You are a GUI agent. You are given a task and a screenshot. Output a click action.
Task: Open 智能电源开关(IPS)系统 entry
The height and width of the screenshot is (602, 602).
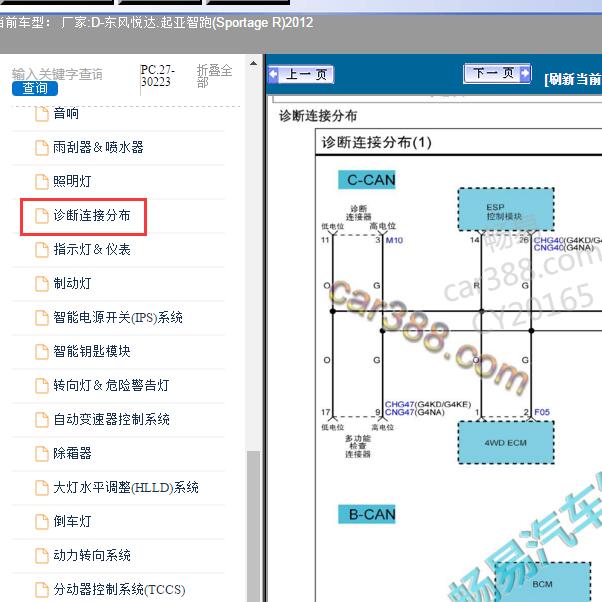tap(118, 318)
